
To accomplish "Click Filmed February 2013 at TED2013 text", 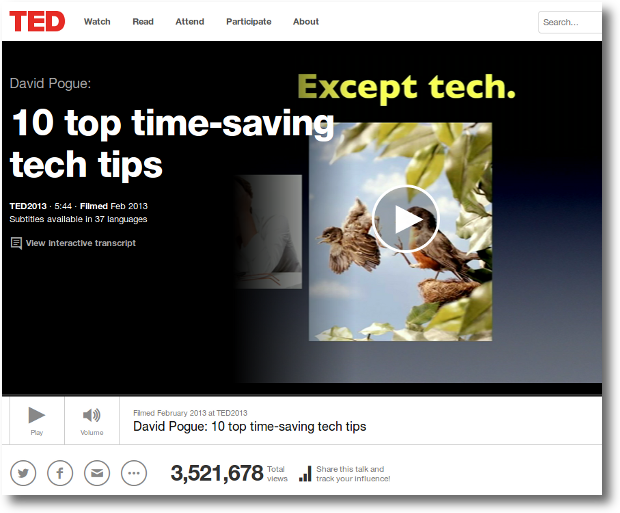I will (x=190, y=413).
